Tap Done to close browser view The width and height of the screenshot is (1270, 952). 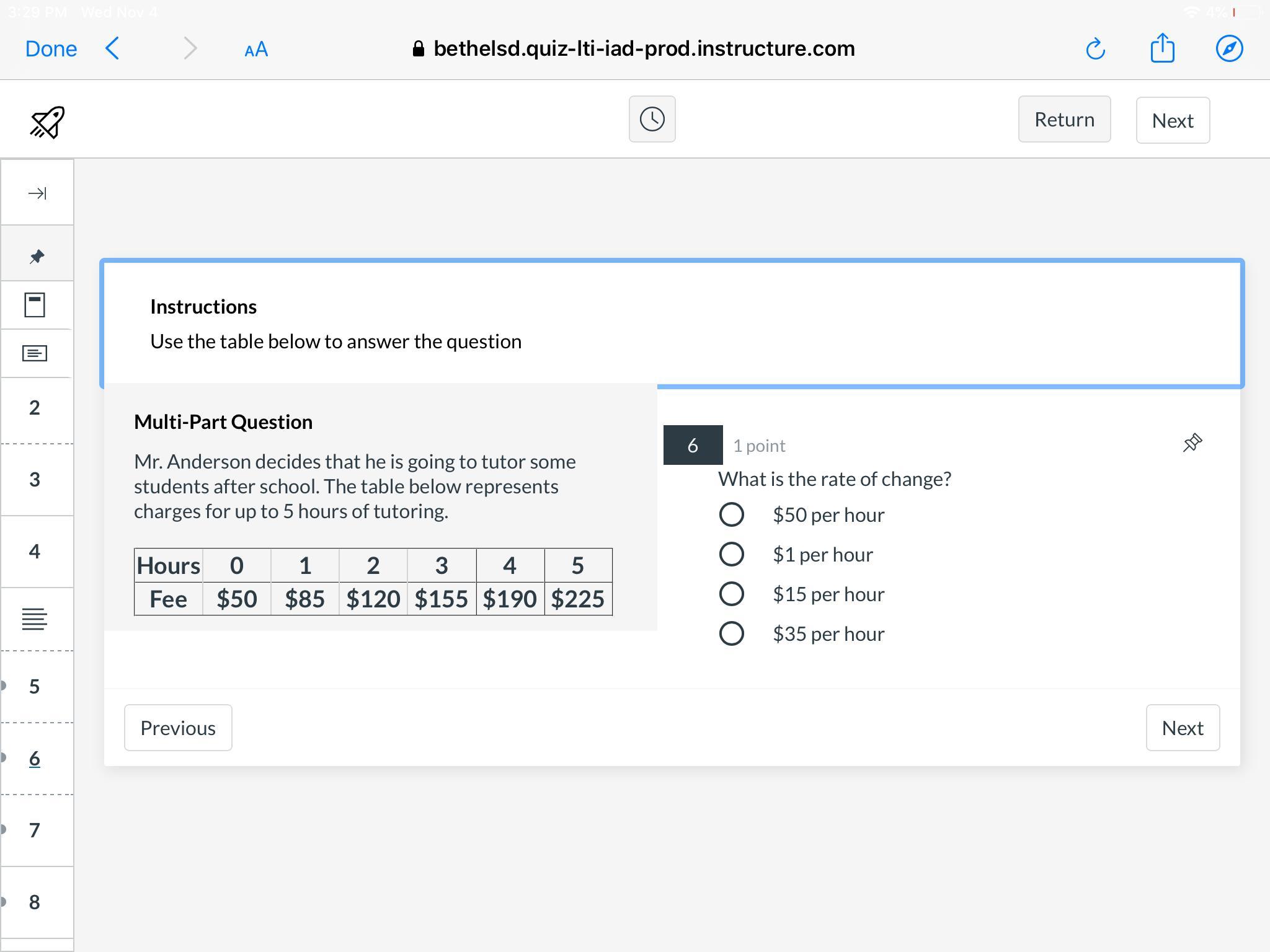point(51,49)
